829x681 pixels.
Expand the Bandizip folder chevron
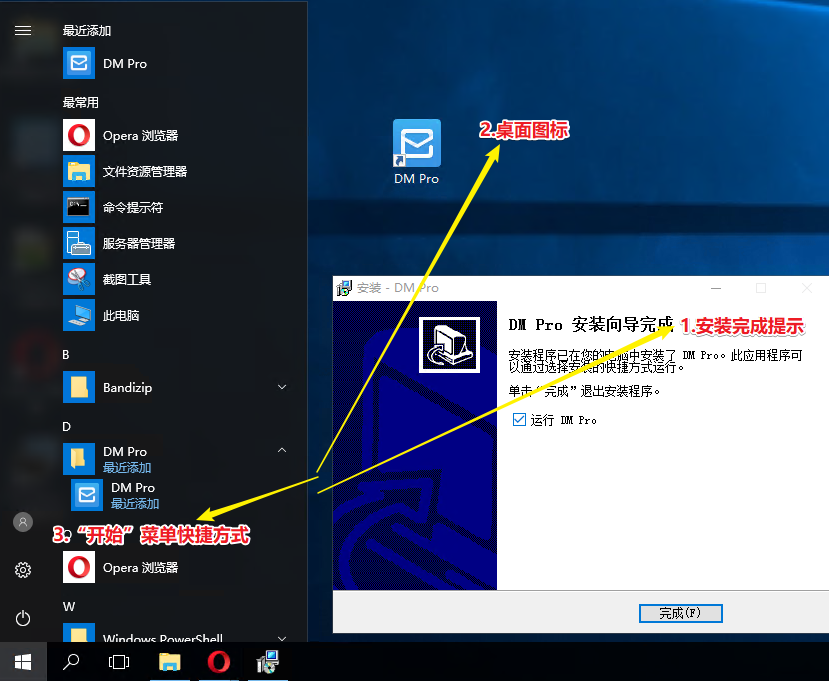(282, 387)
